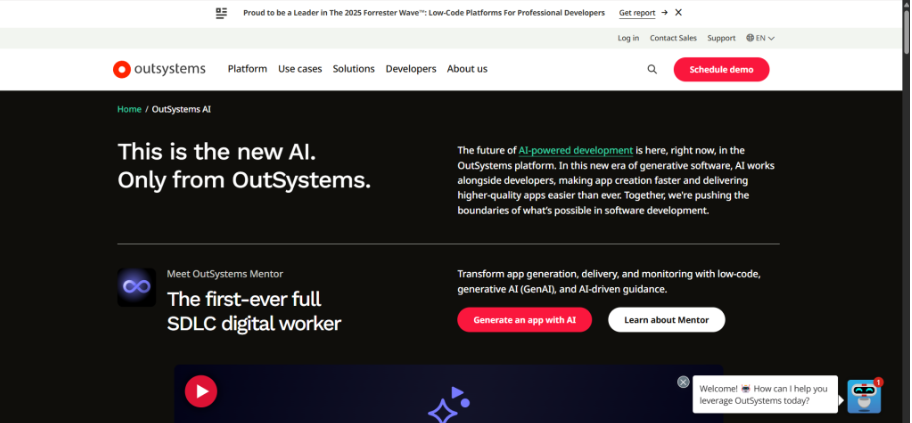Dismiss the Forrester Wave announcement banner
Viewport: 912px width, 423px height.
678,12
